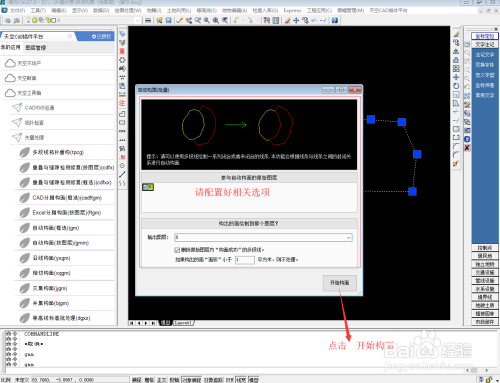Switch to the 图层管理 tab
Viewport: 500px width, 383px height.
click(x=35, y=48)
